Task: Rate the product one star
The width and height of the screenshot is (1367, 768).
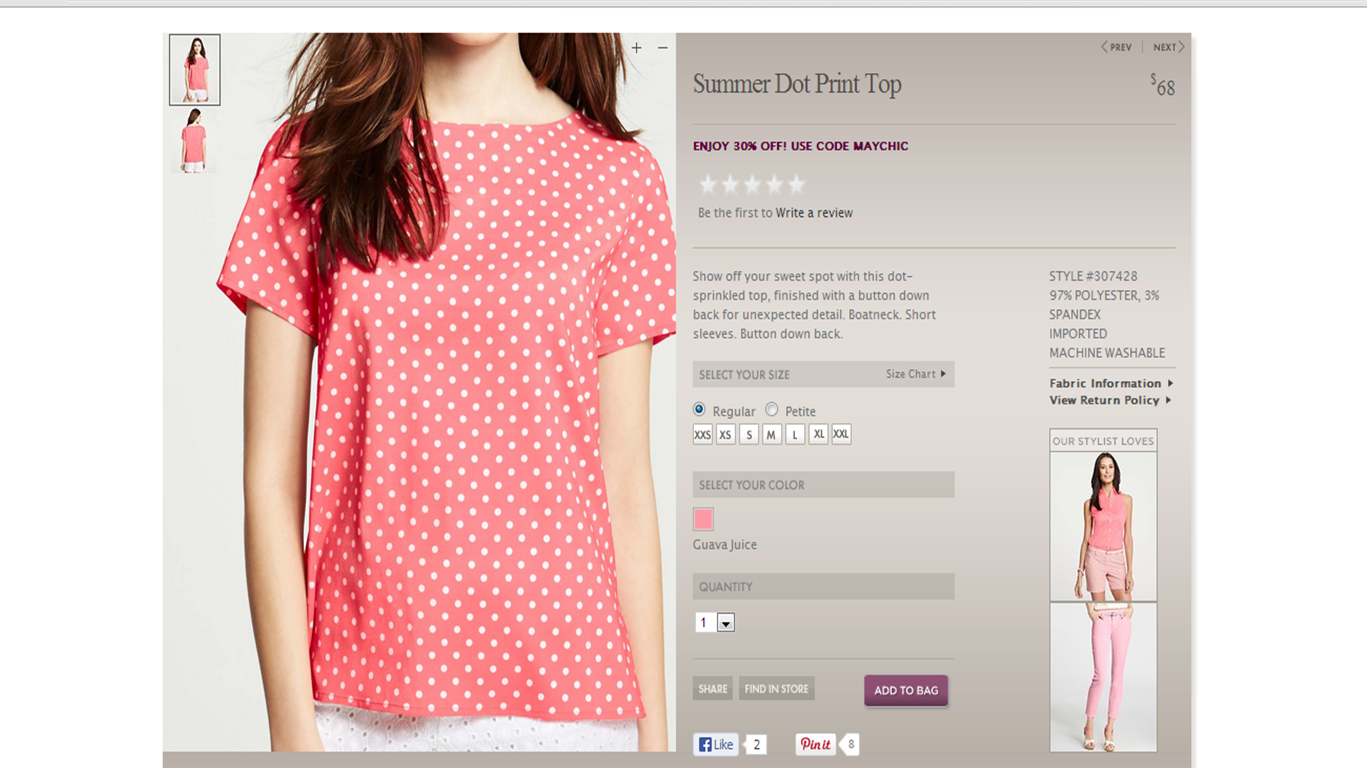Action: 708,184
